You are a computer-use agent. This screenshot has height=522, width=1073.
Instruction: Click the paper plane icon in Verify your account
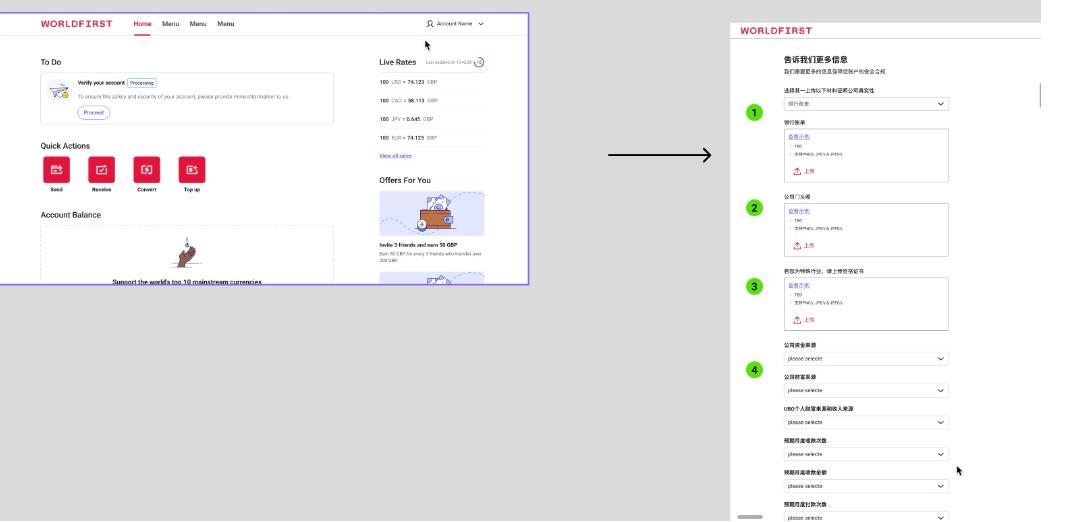pos(60,91)
